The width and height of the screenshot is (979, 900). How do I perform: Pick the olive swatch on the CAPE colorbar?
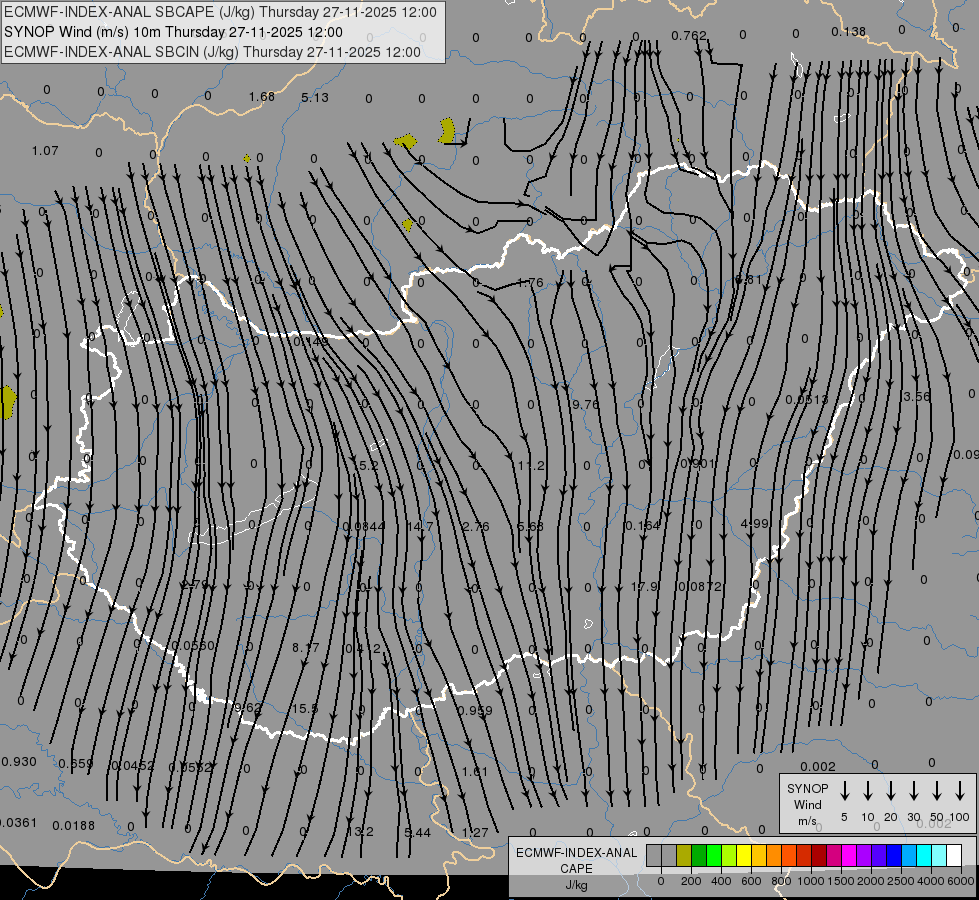coord(684,855)
